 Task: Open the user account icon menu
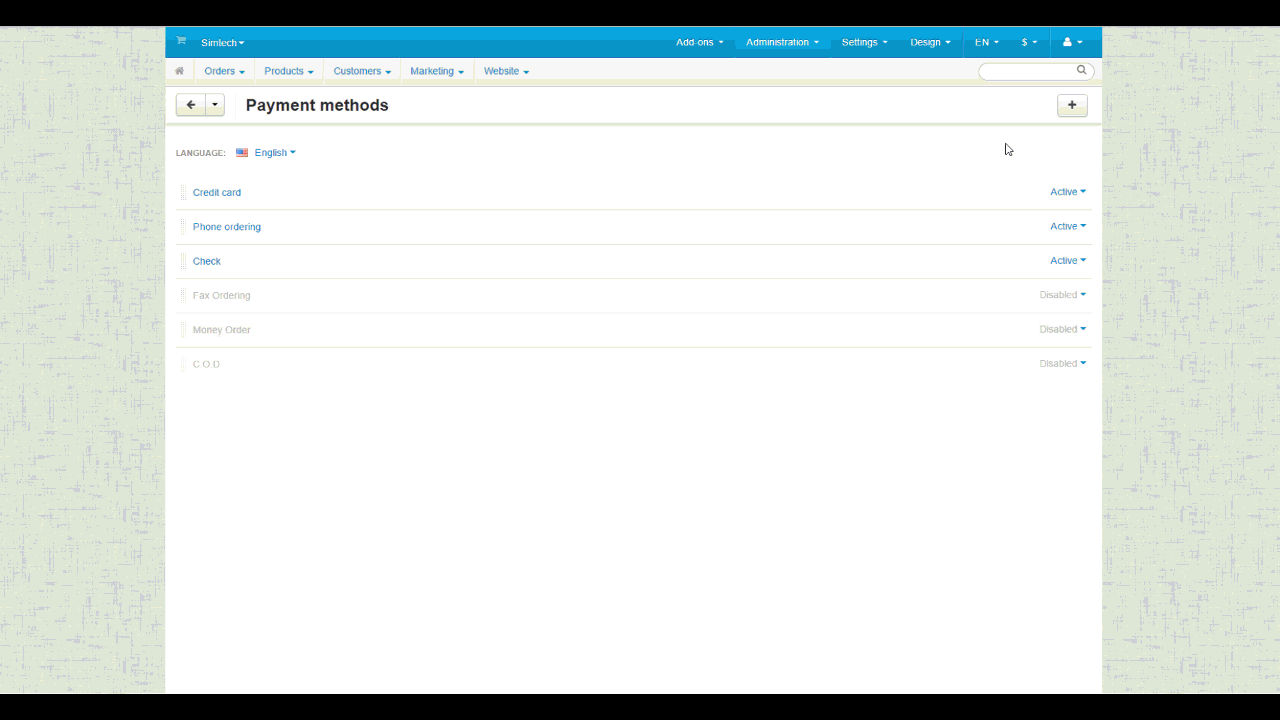pyautogui.click(x=1072, y=42)
